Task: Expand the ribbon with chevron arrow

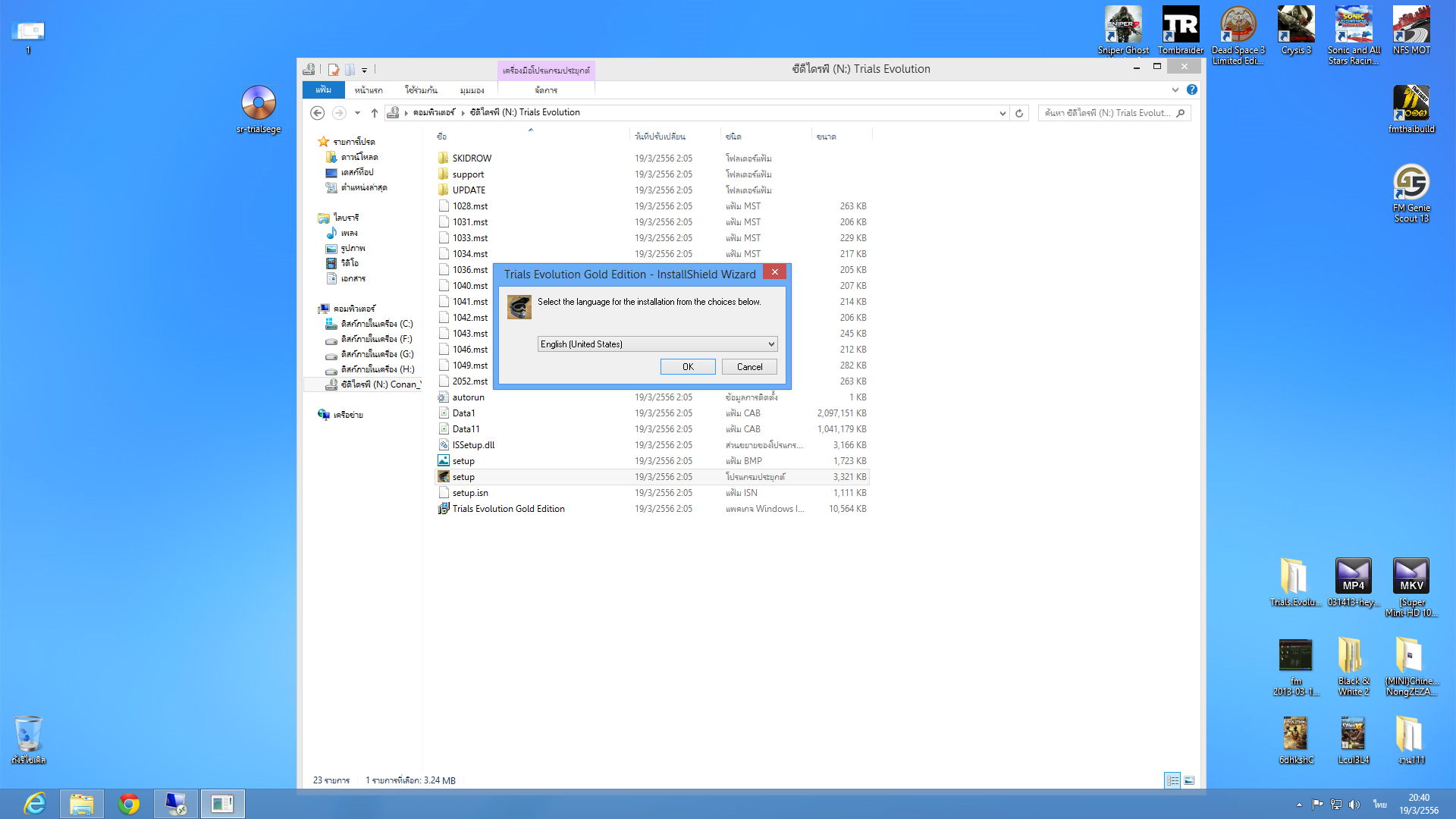Action: [x=1175, y=89]
